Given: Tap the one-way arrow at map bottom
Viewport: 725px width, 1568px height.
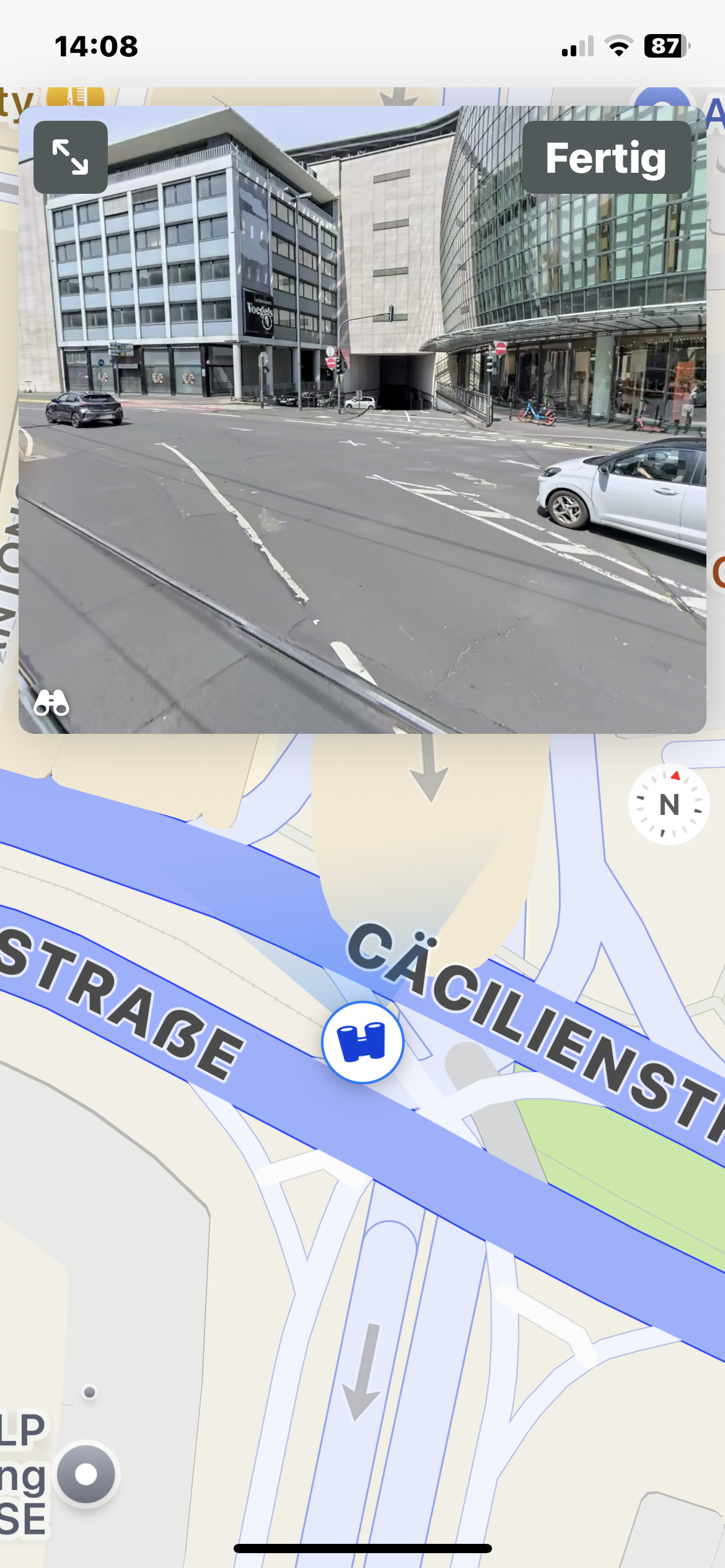Looking at the screenshot, I should pos(361,1372).
